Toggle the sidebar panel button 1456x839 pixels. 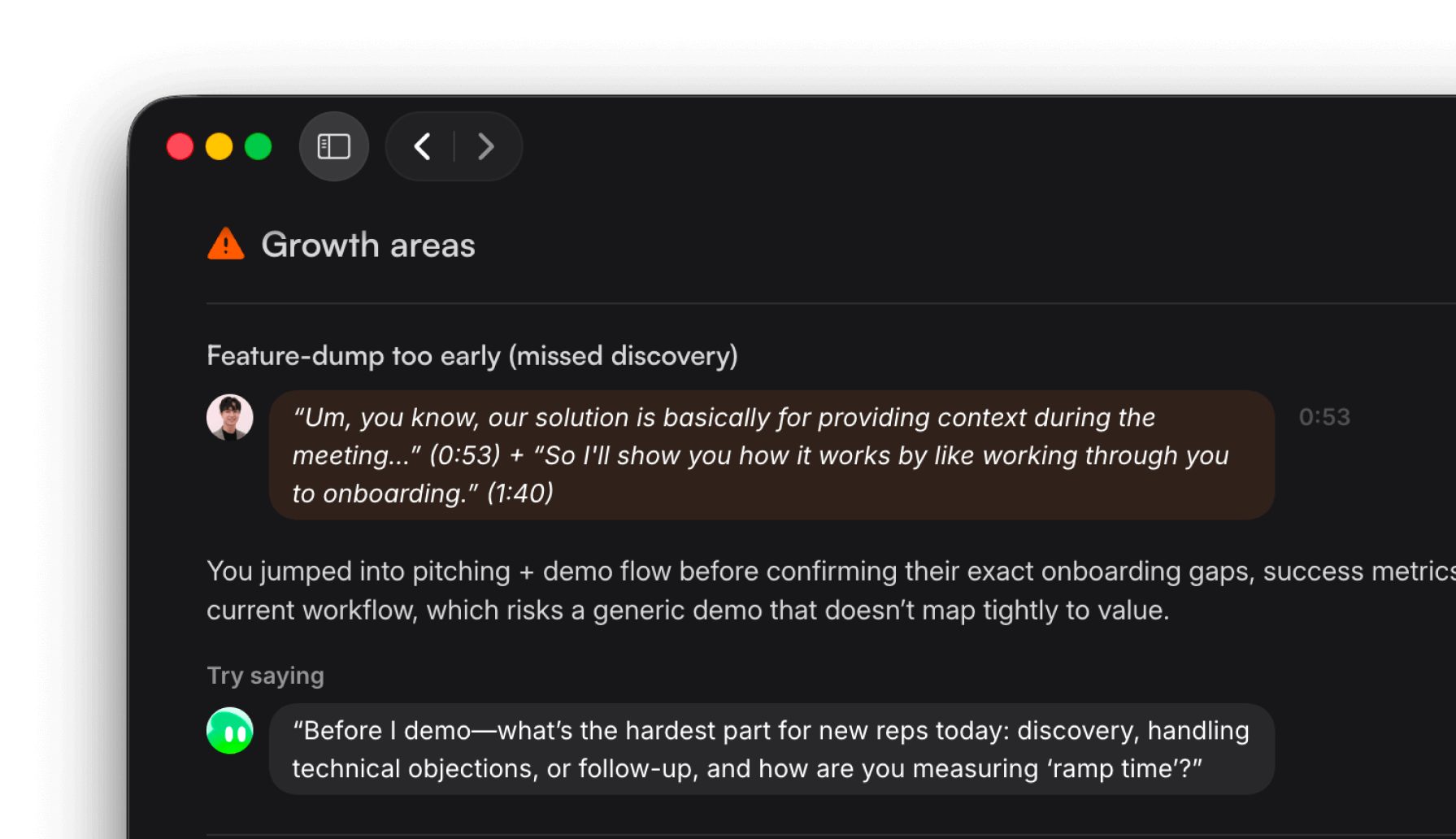click(x=333, y=146)
